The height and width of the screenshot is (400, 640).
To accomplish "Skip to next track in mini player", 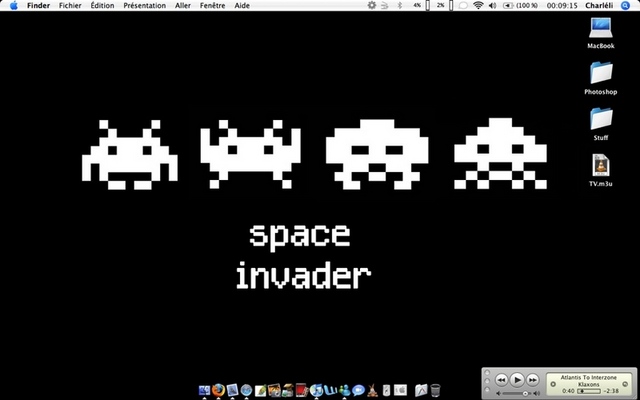I will (x=532, y=380).
